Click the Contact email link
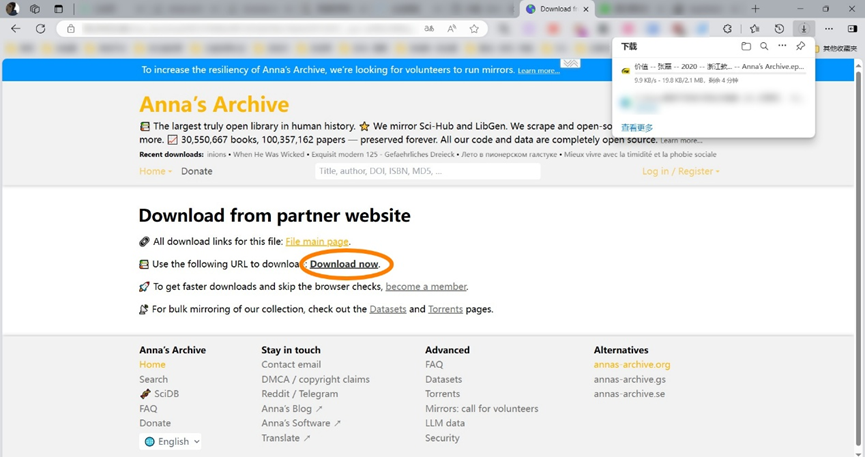The height and width of the screenshot is (457, 865). pos(291,364)
